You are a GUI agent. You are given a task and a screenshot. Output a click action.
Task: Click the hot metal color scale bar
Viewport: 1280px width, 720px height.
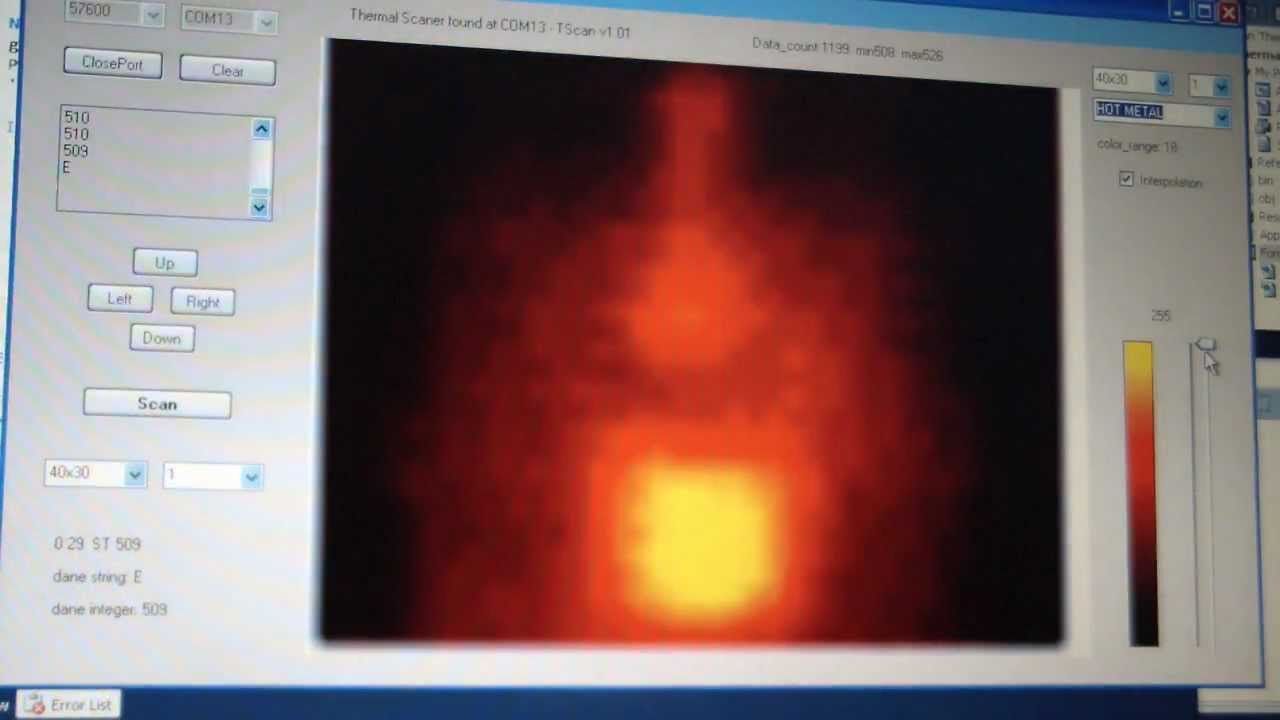point(1141,494)
